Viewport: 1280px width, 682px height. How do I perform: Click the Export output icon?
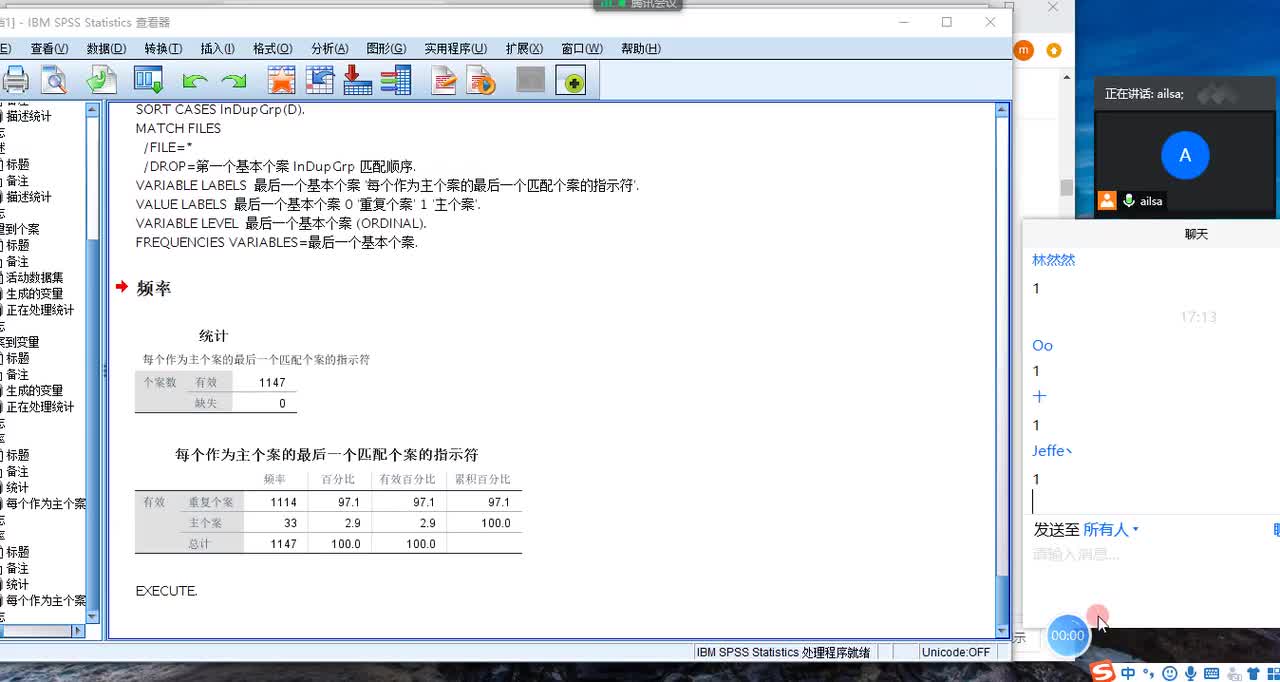tap(101, 80)
